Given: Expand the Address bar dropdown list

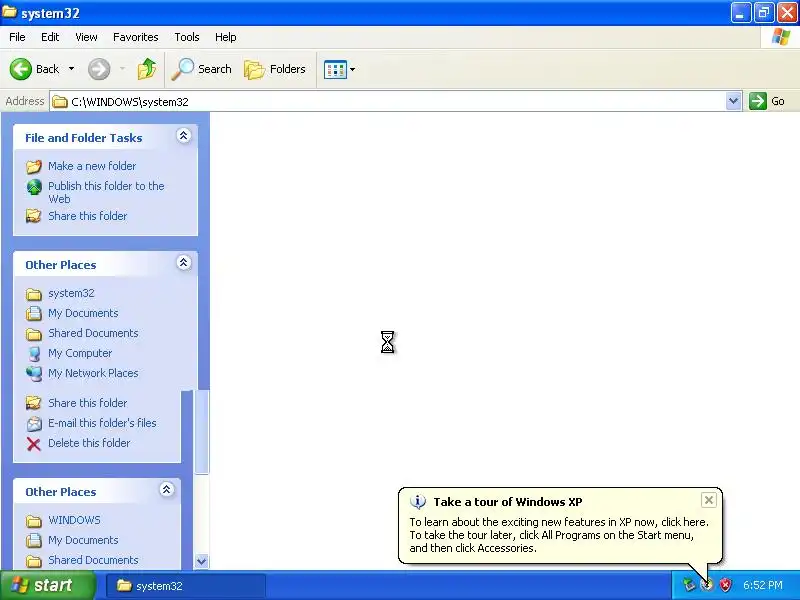Looking at the screenshot, I should pos(733,101).
